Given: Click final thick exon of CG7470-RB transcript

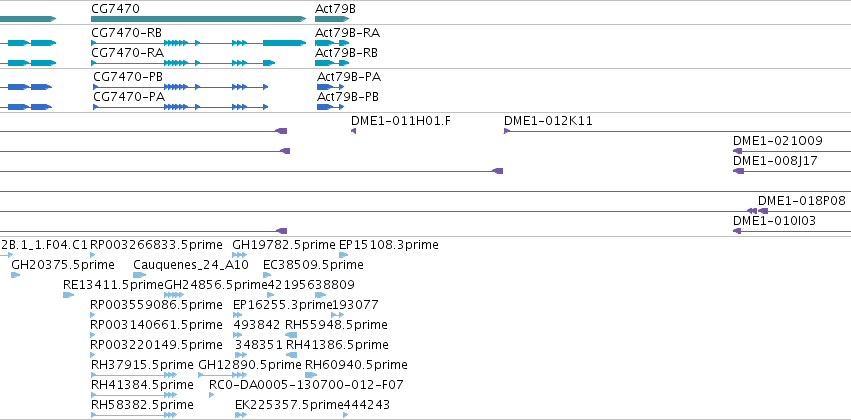Looking at the screenshot, I should (284, 43).
